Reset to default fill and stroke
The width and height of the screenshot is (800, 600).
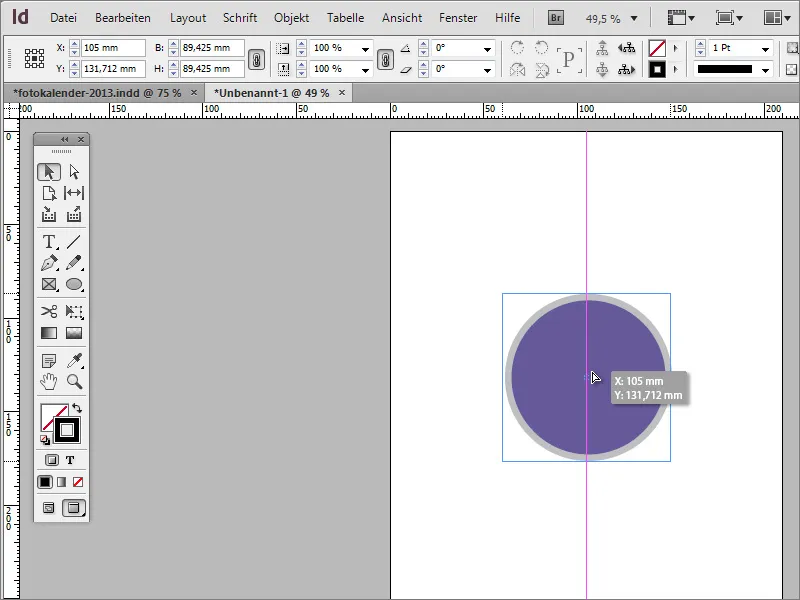45,440
